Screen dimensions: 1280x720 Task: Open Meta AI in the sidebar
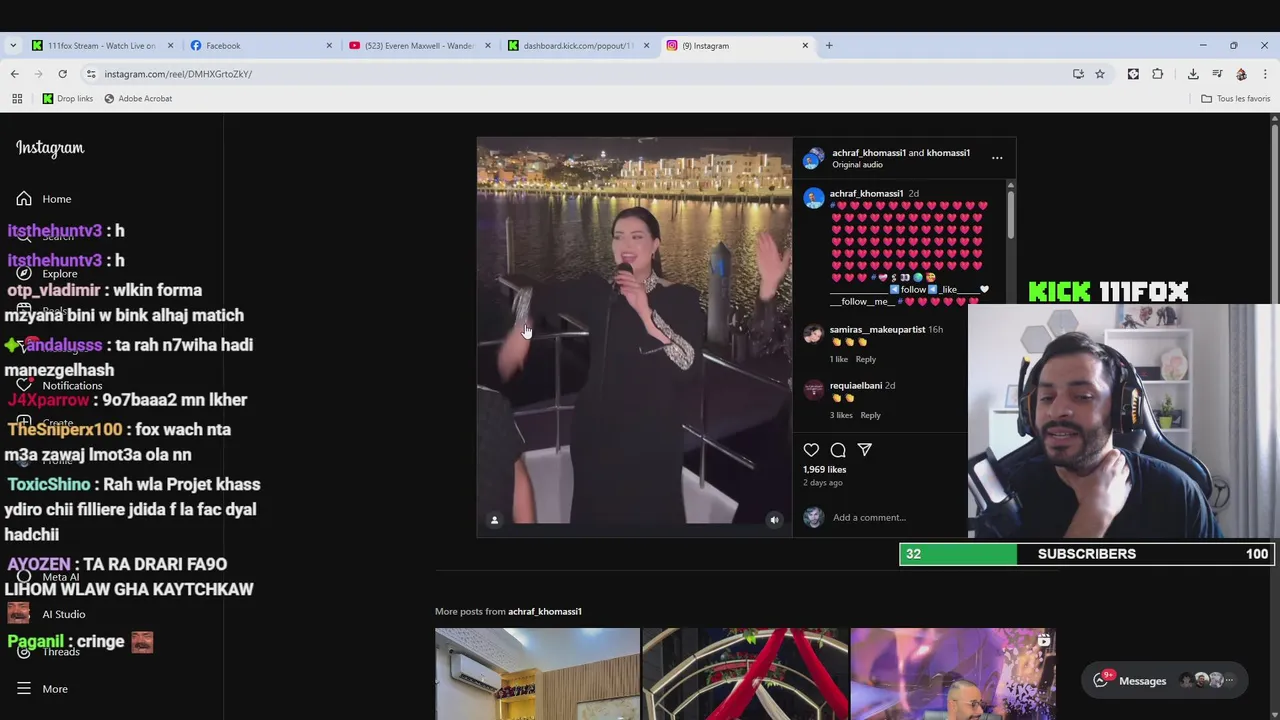point(48,577)
